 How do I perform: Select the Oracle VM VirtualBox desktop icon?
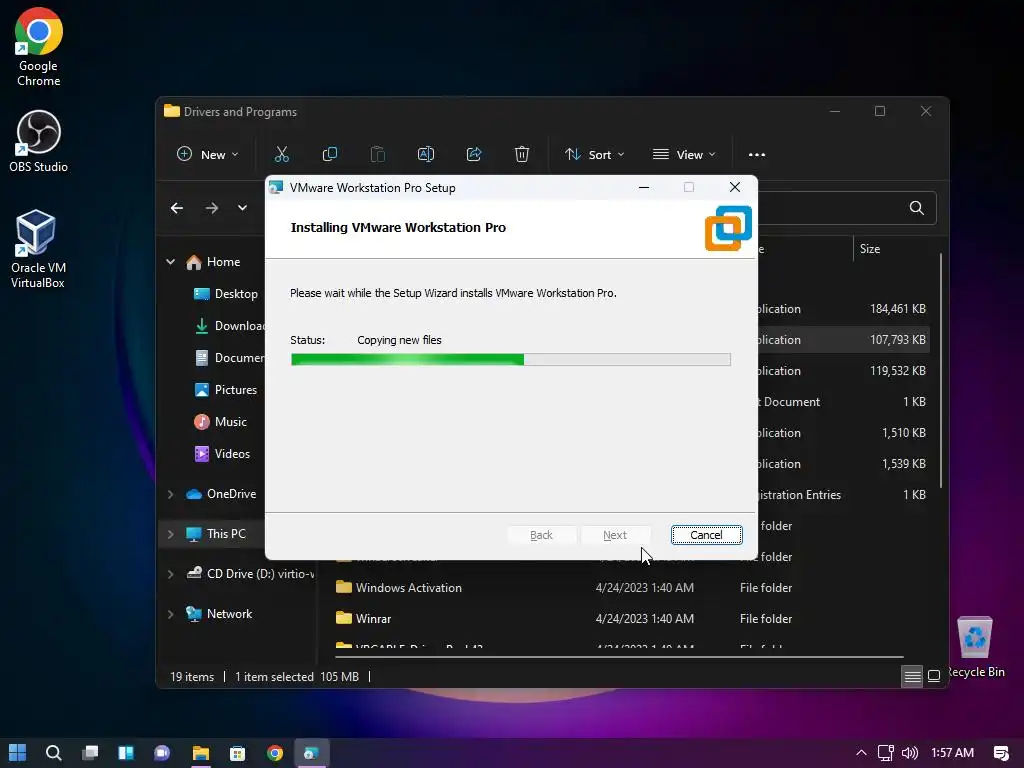point(38,249)
